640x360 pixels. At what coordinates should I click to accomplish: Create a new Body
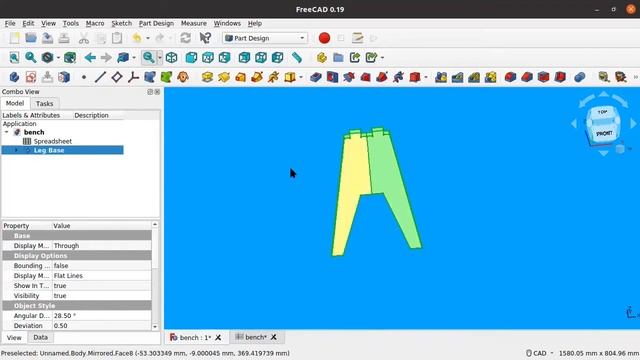(x=14, y=77)
